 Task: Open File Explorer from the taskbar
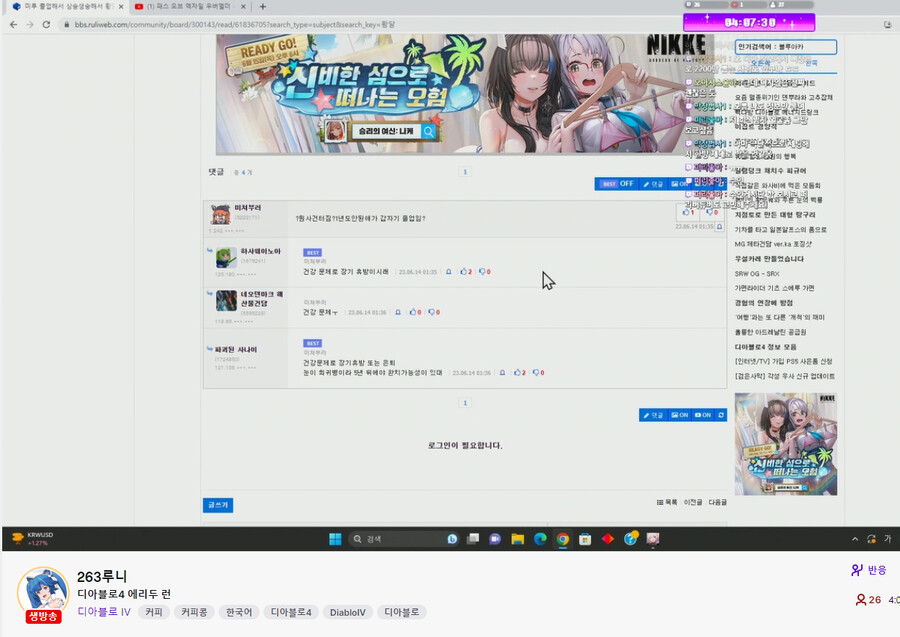point(518,539)
